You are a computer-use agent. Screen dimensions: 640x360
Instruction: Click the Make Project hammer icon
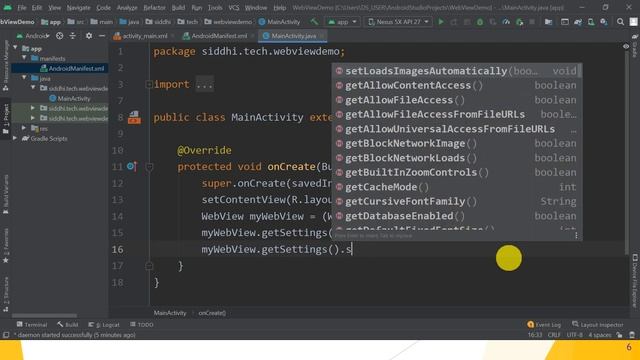coord(314,22)
